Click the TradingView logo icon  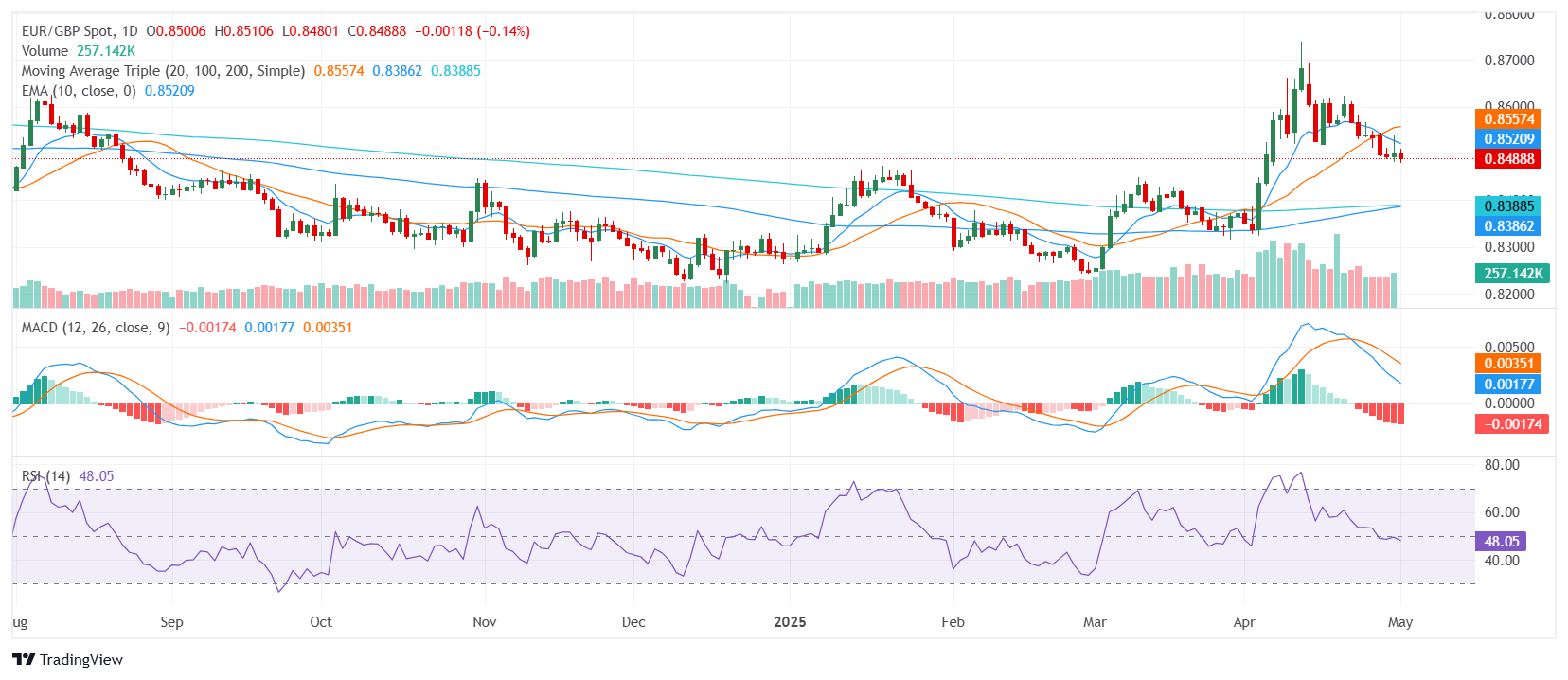click(24, 660)
